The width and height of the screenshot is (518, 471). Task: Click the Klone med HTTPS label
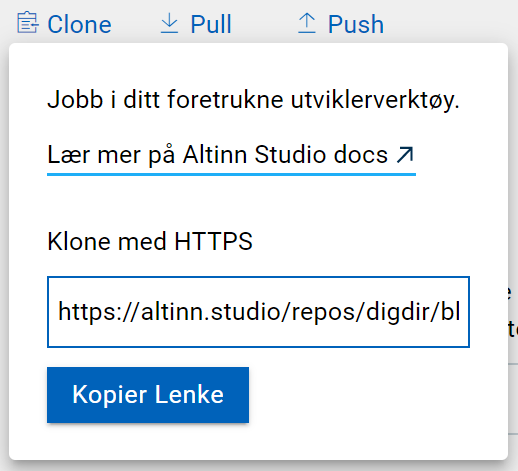click(x=150, y=241)
